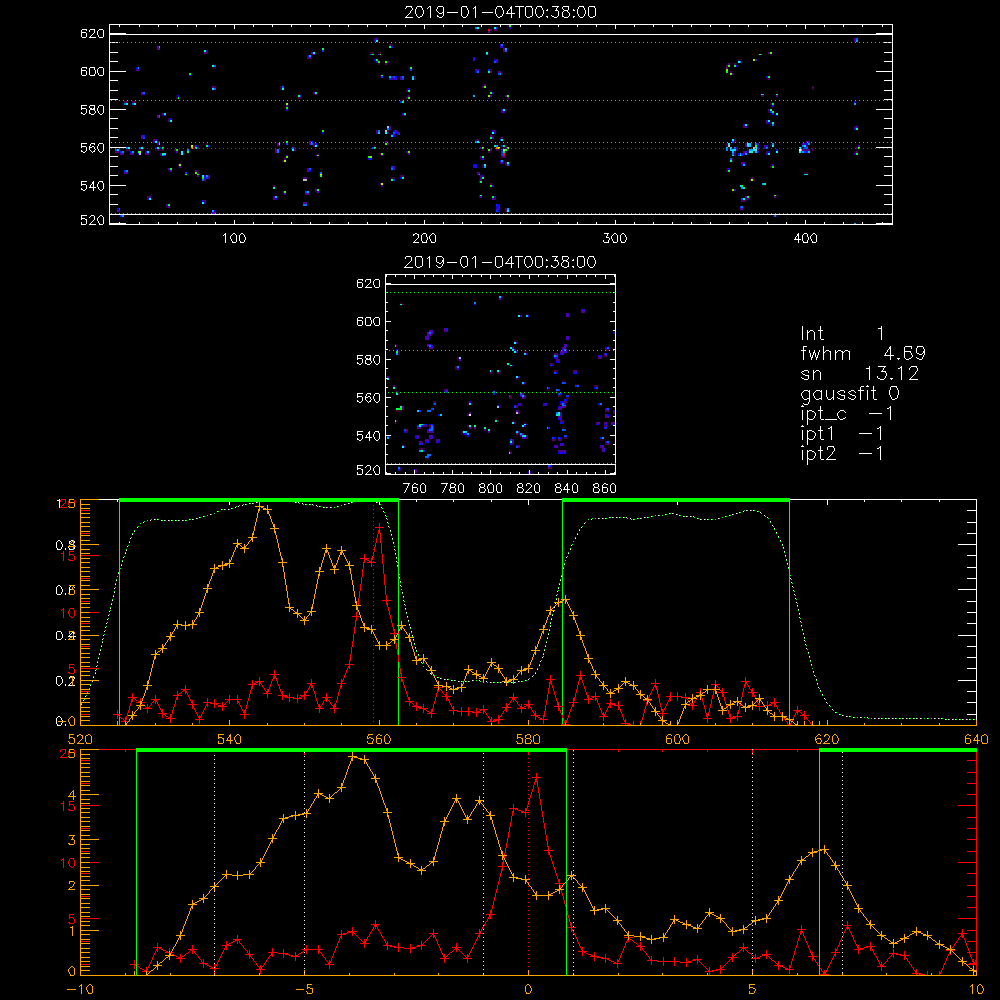Viewport: 1000px width, 1000px height.
Task: Click x-axis label 0 on bottom plot
Action: point(528,989)
